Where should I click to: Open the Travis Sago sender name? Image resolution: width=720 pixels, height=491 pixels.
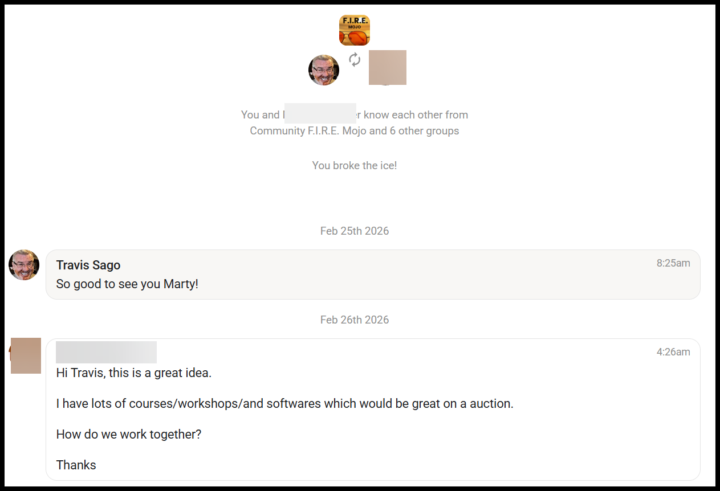(88, 265)
